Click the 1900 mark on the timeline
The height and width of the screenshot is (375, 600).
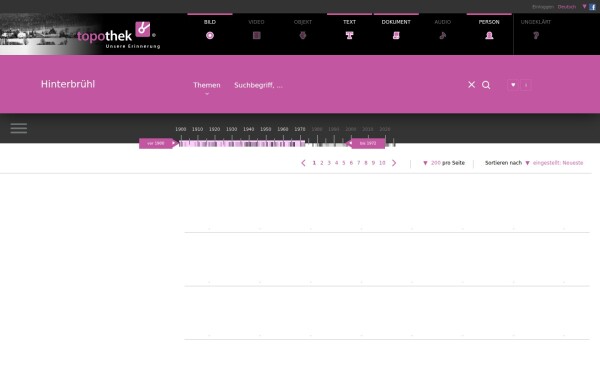[181, 129]
